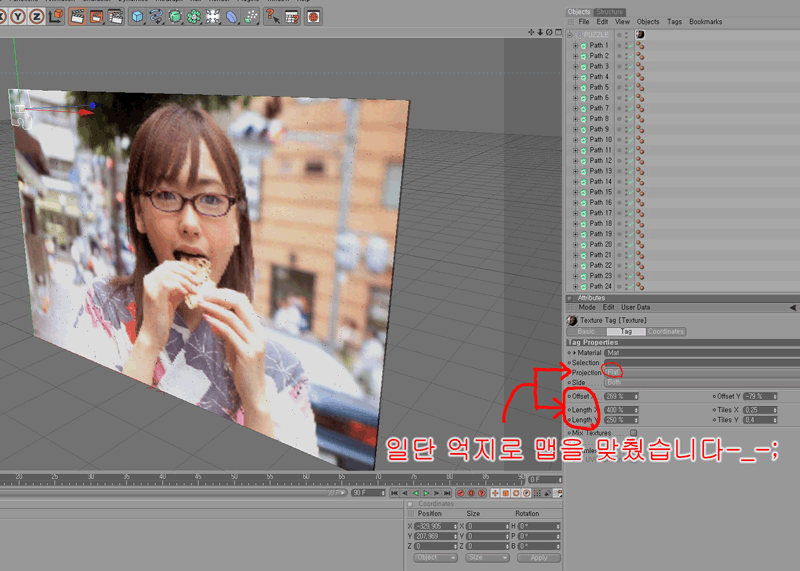
Task: Play the animation forwards
Action: 426,493
